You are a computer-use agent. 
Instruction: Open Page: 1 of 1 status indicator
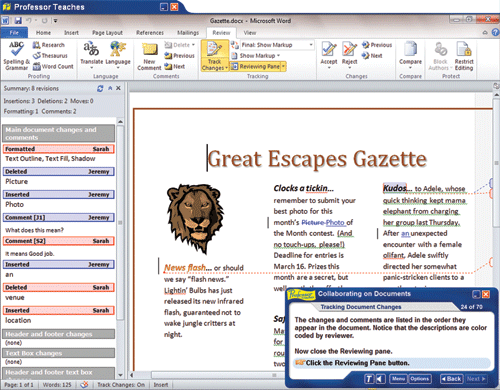coord(19,385)
